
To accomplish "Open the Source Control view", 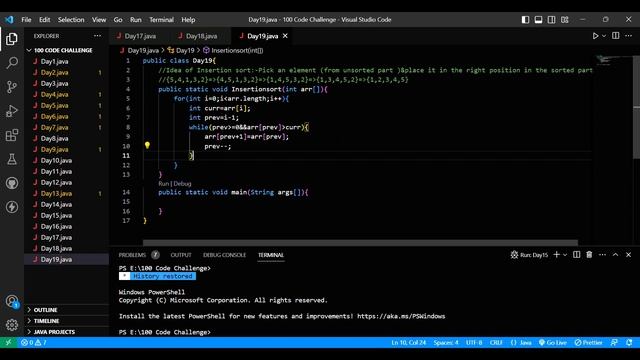I will tap(12, 87).
